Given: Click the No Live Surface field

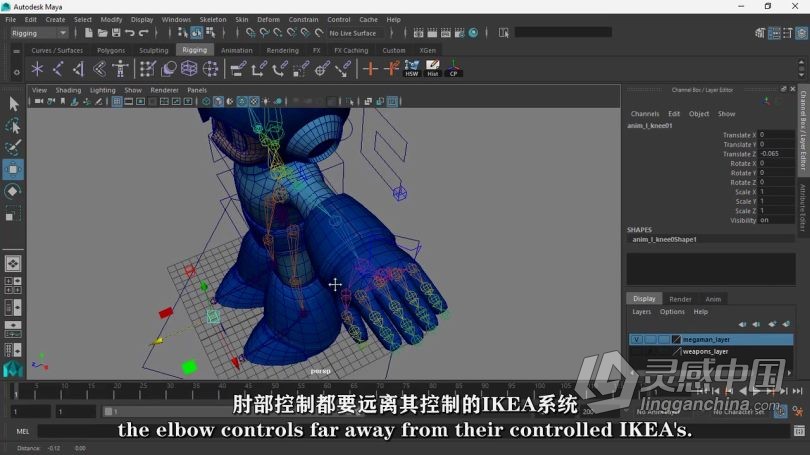Looking at the screenshot, I should 356,33.
